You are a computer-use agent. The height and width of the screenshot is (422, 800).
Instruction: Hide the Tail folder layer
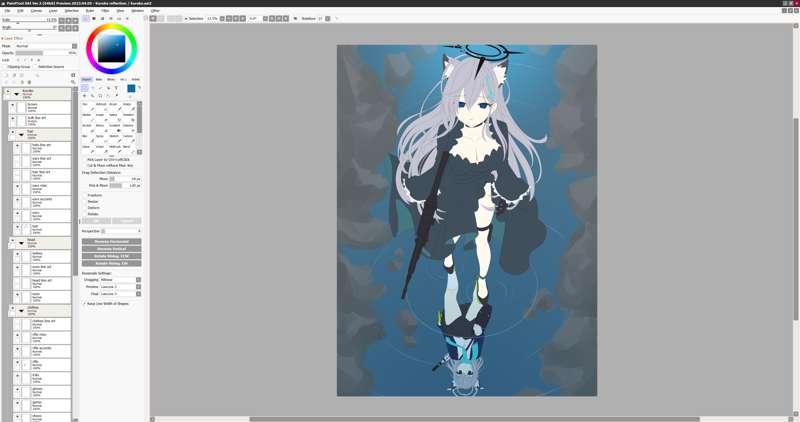point(13,132)
